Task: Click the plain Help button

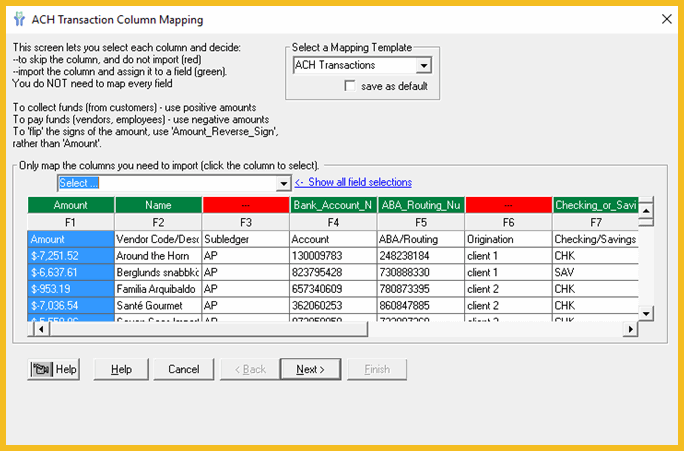Action: pos(121,369)
